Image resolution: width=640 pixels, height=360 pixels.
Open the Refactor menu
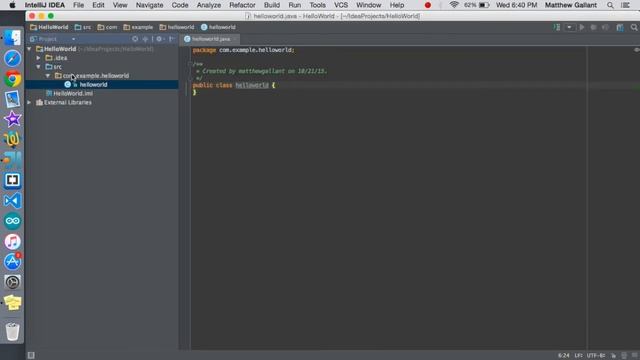click(x=242, y=5)
